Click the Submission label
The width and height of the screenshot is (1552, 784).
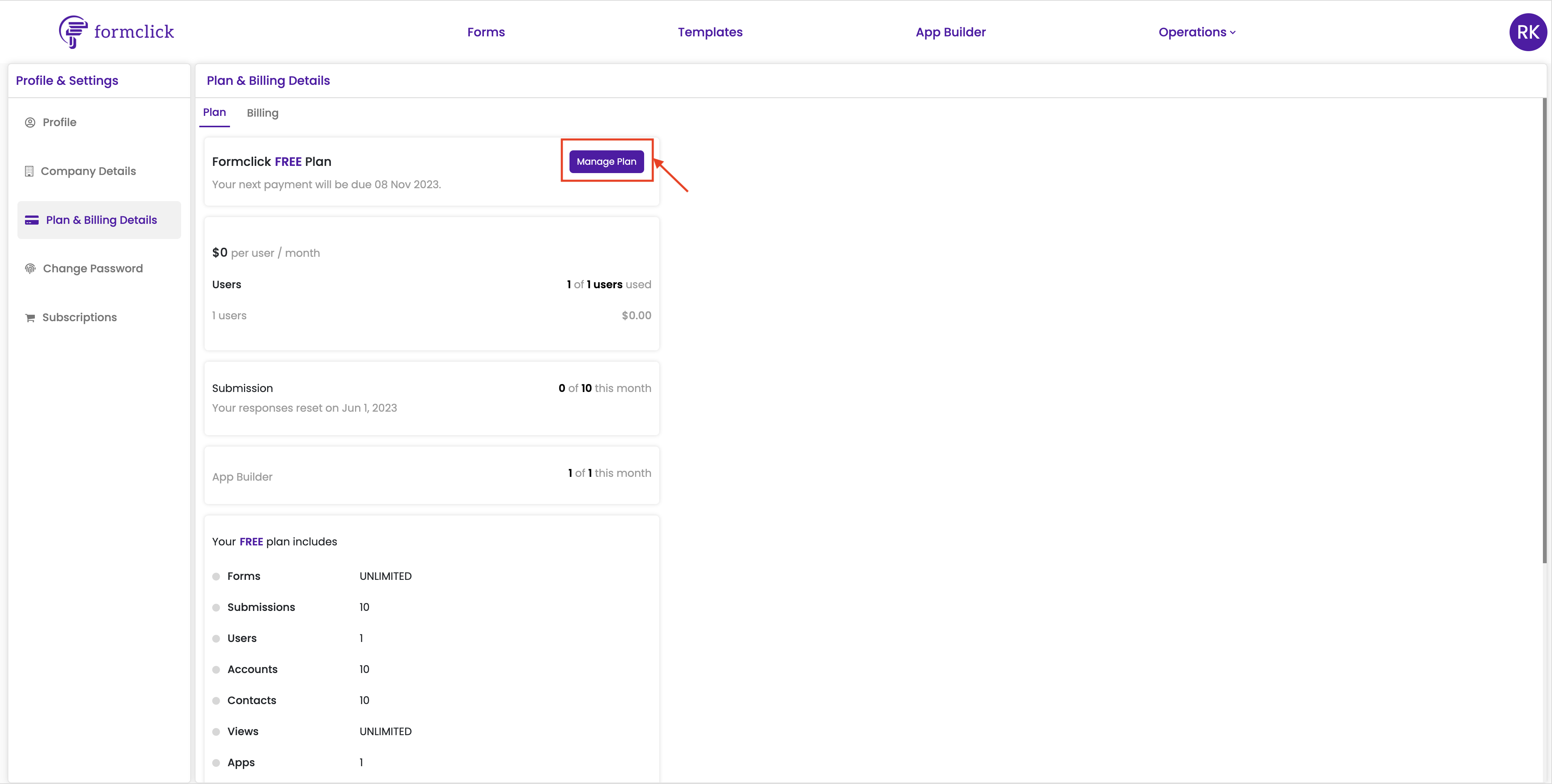click(242, 388)
